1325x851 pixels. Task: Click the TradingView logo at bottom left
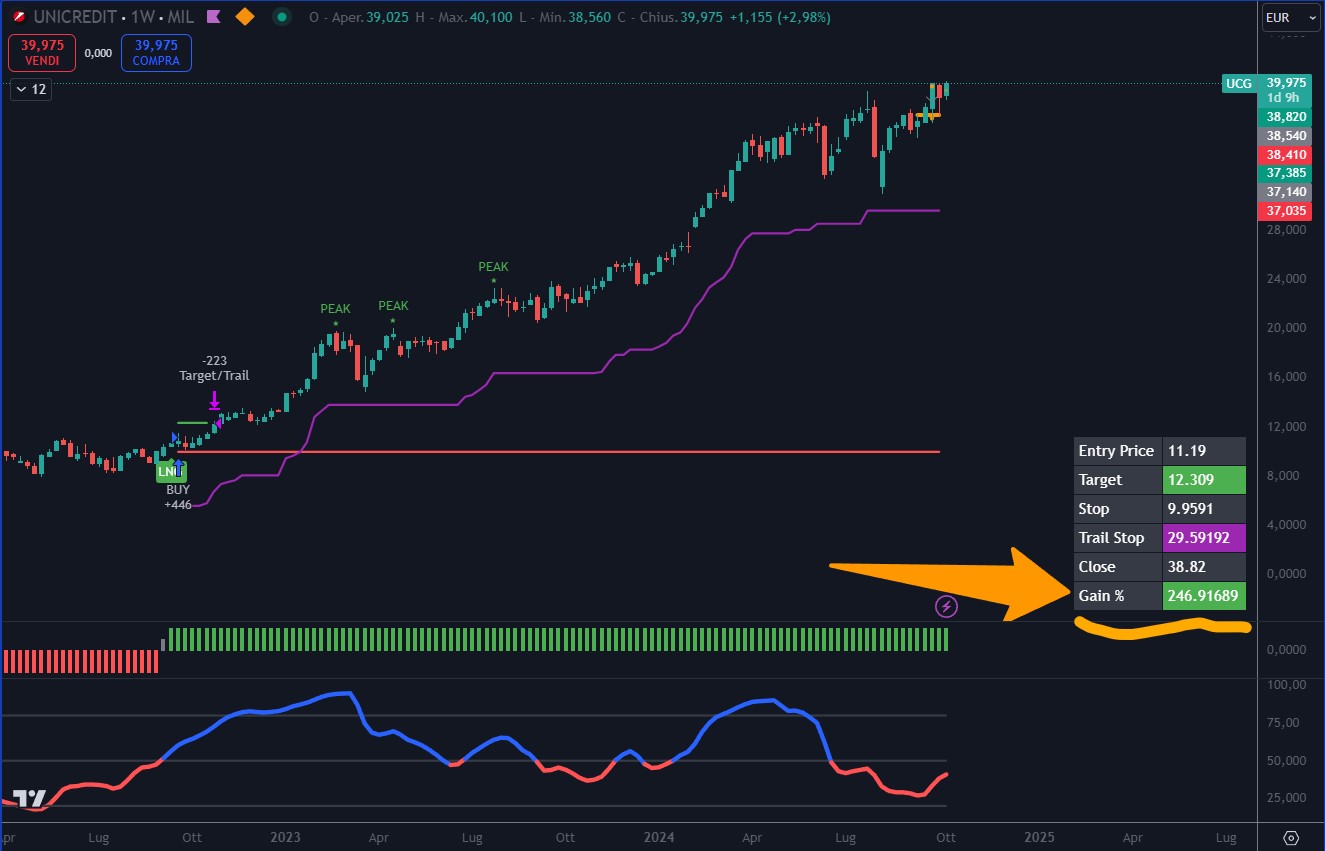point(30,798)
